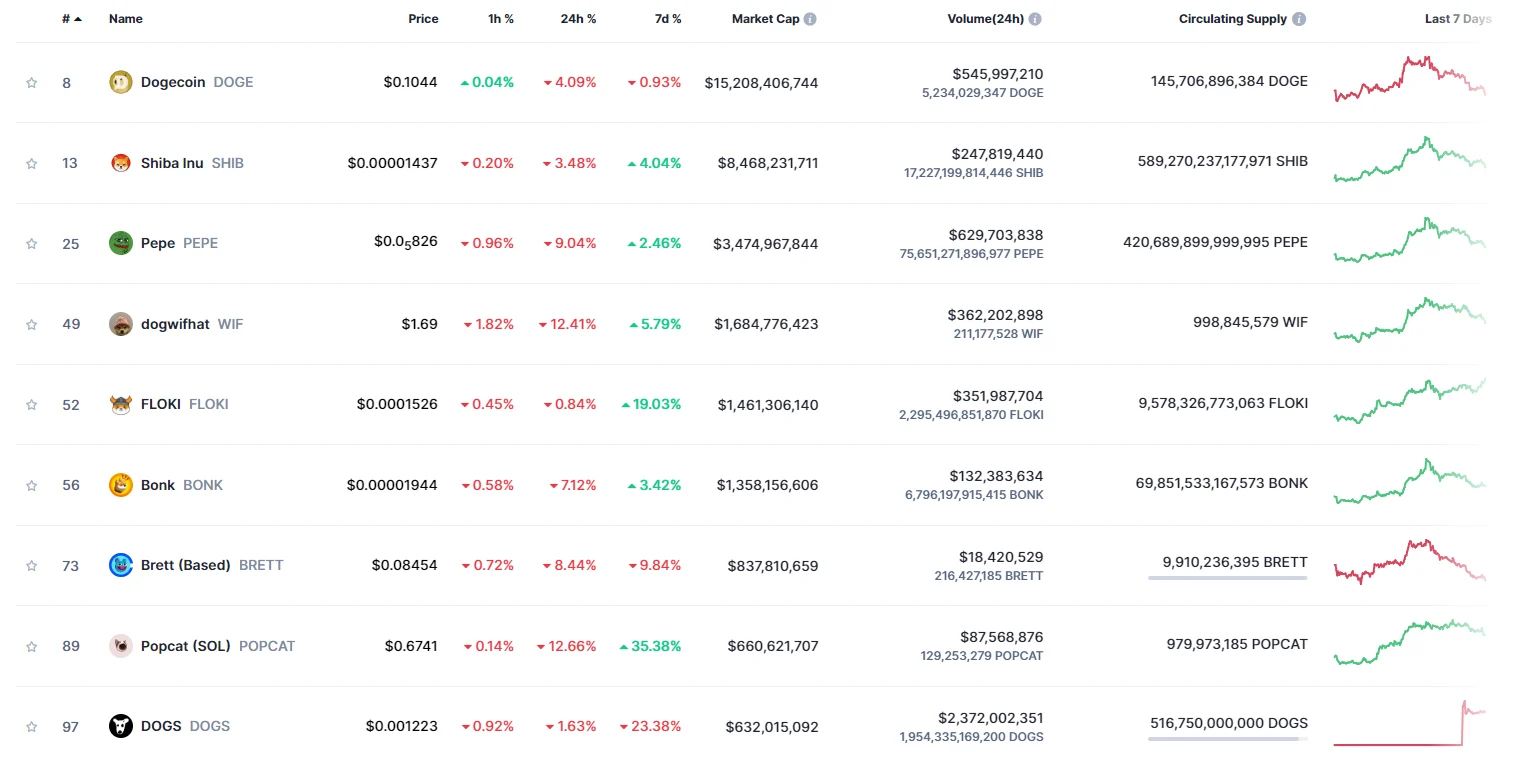Click the Dogecoin coin logo icon

click(x=120, y=82)
